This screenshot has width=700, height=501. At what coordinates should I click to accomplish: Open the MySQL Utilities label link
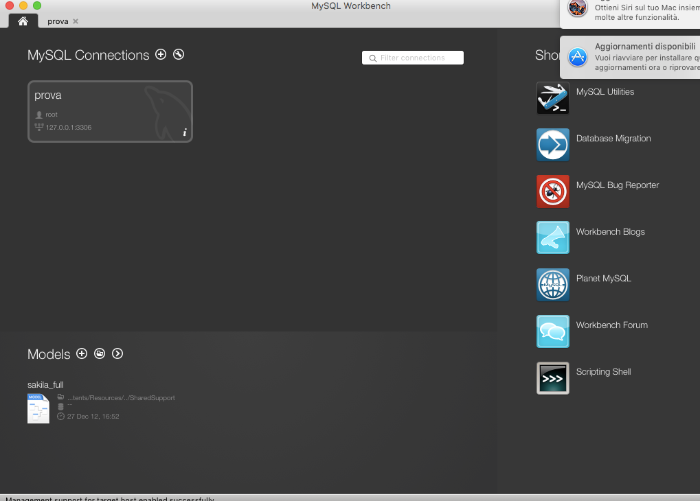pos(605,92)
